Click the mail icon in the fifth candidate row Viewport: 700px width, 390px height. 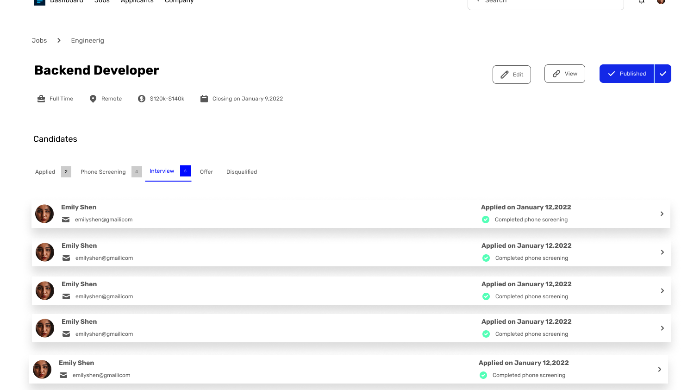[x=63, y=375]
